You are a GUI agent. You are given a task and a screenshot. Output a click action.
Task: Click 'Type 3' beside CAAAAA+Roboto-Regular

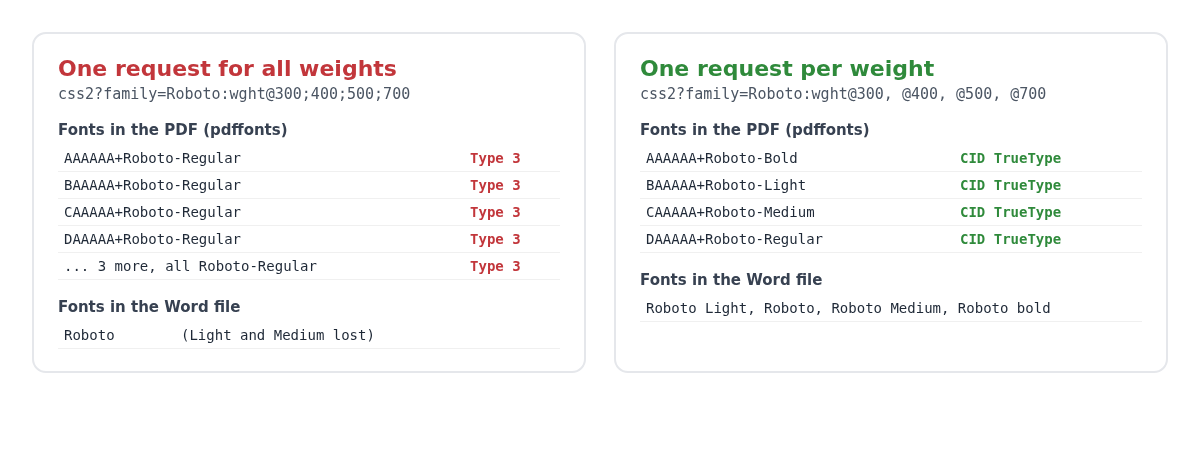click(x=495, y=212)
